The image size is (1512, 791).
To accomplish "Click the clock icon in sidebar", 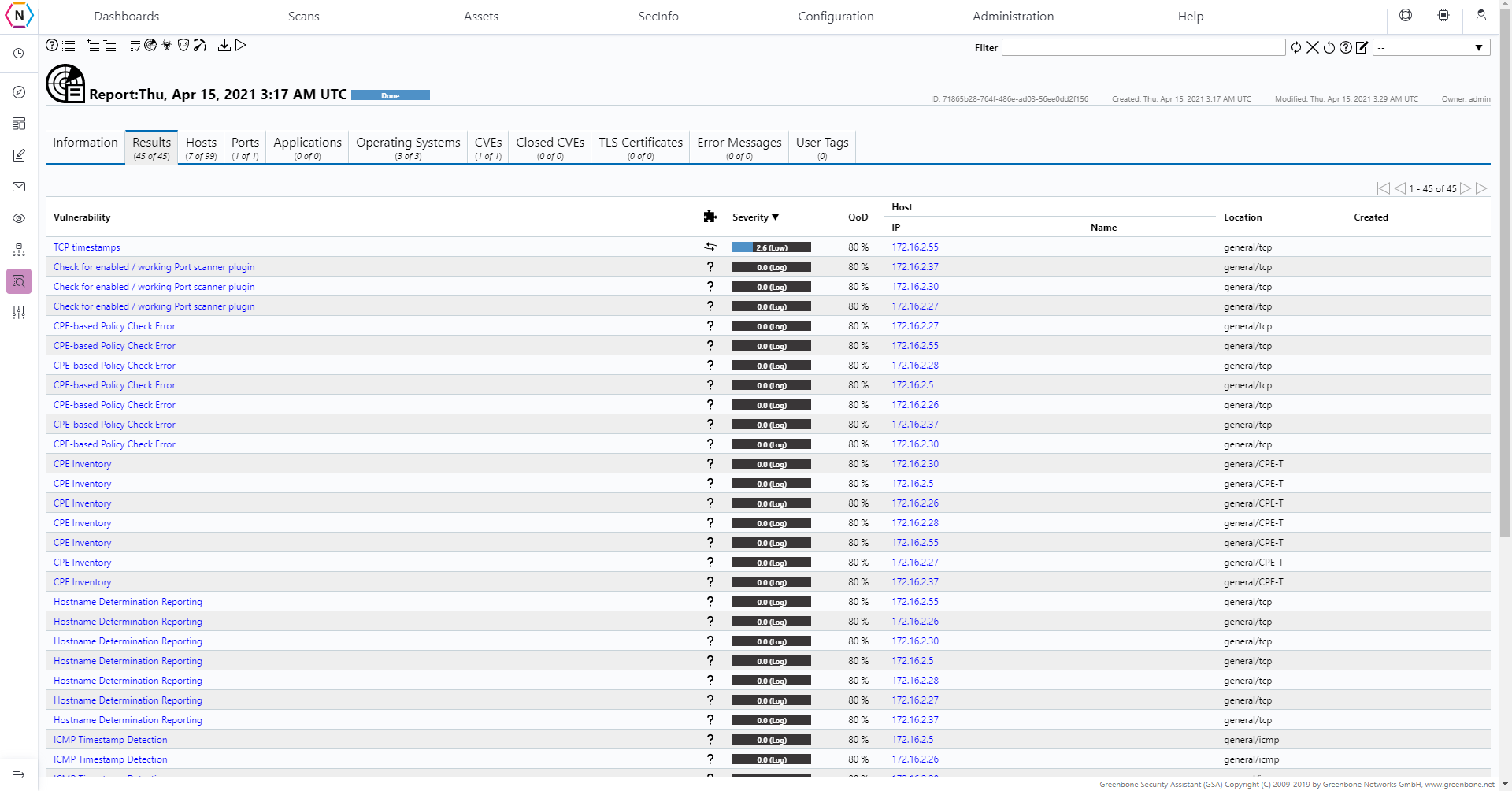I will click(x=19, y=54).
